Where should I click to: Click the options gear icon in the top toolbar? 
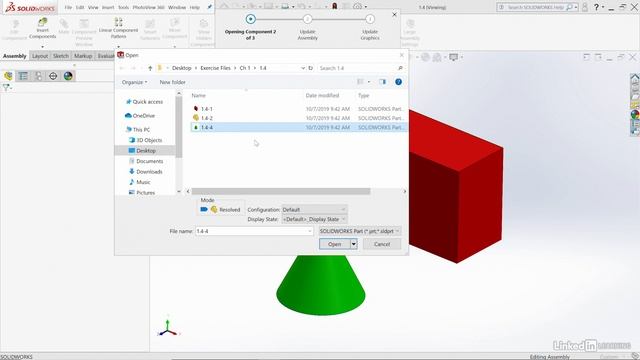click(x=357, y=7)
